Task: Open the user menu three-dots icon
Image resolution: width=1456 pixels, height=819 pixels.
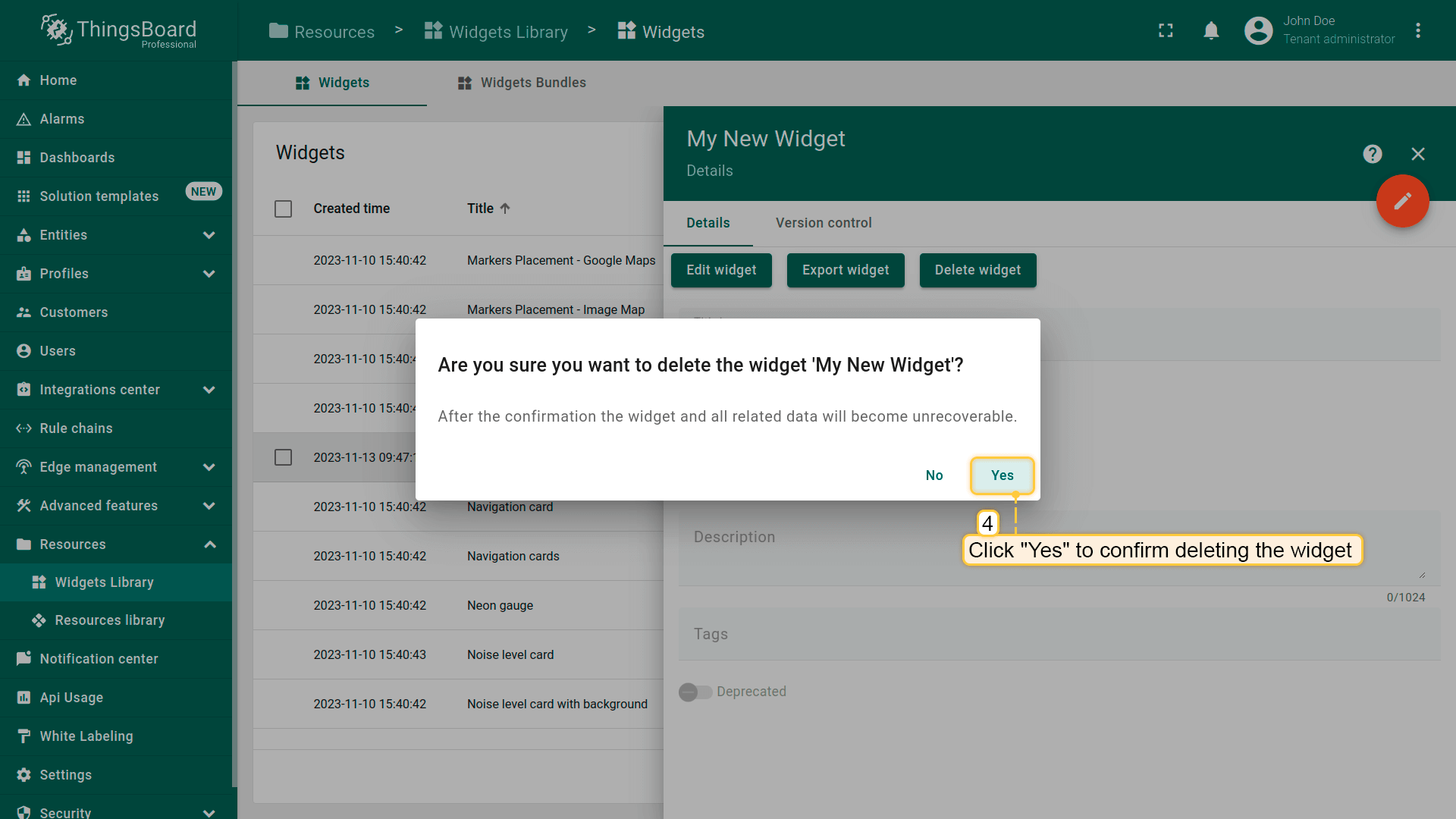Action: coord(1417,31)
